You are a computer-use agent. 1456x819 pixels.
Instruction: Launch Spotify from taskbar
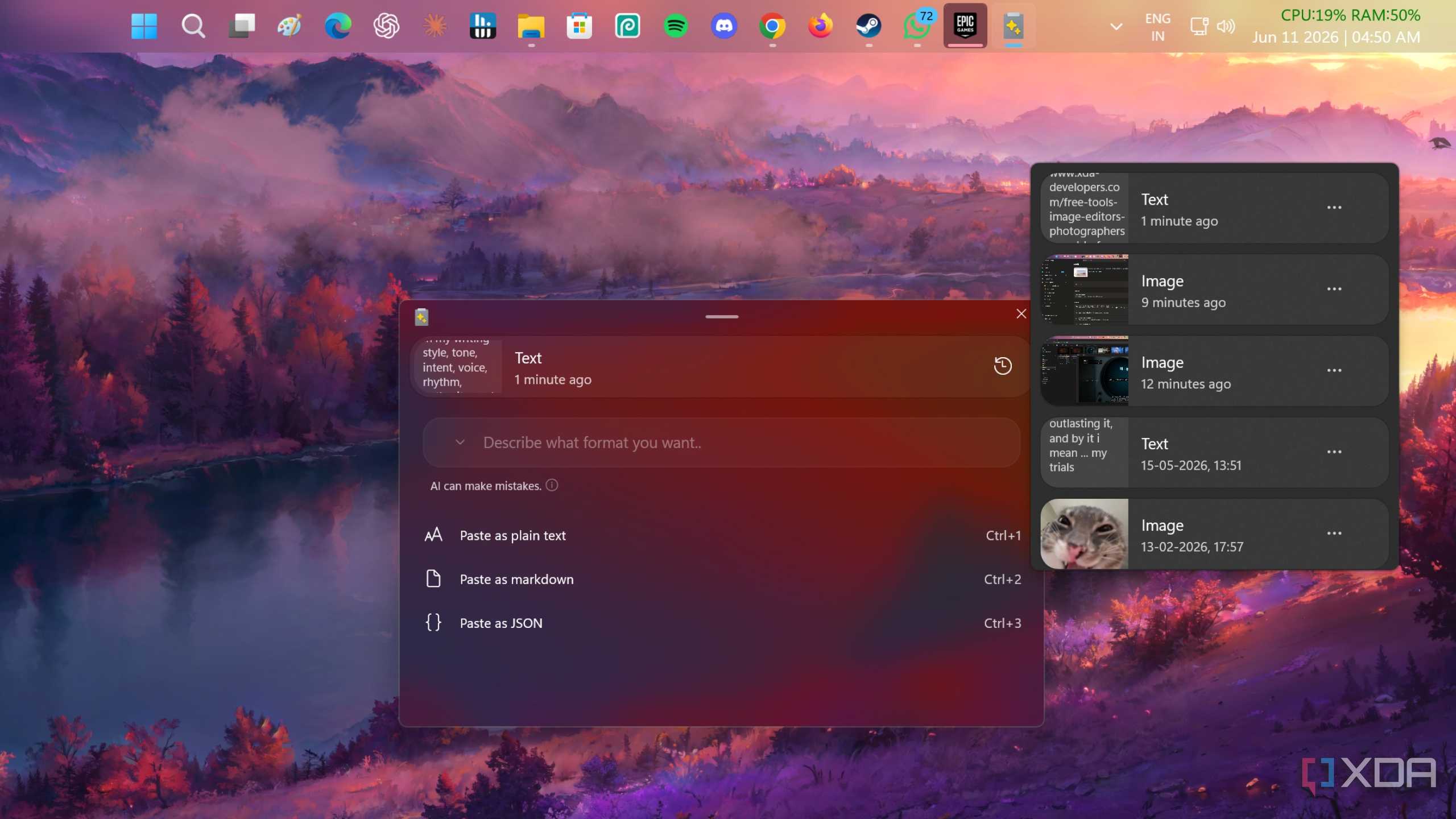[x=676, y=26]
